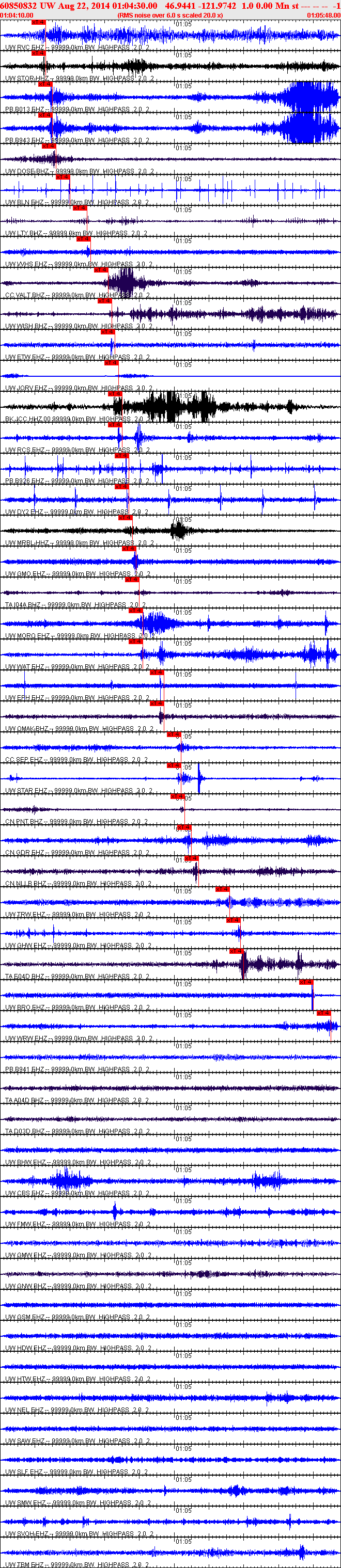Screen dimensions: 341x1568
Task: Select the UW MORO EHZ trace label
Action: [79, 636]
